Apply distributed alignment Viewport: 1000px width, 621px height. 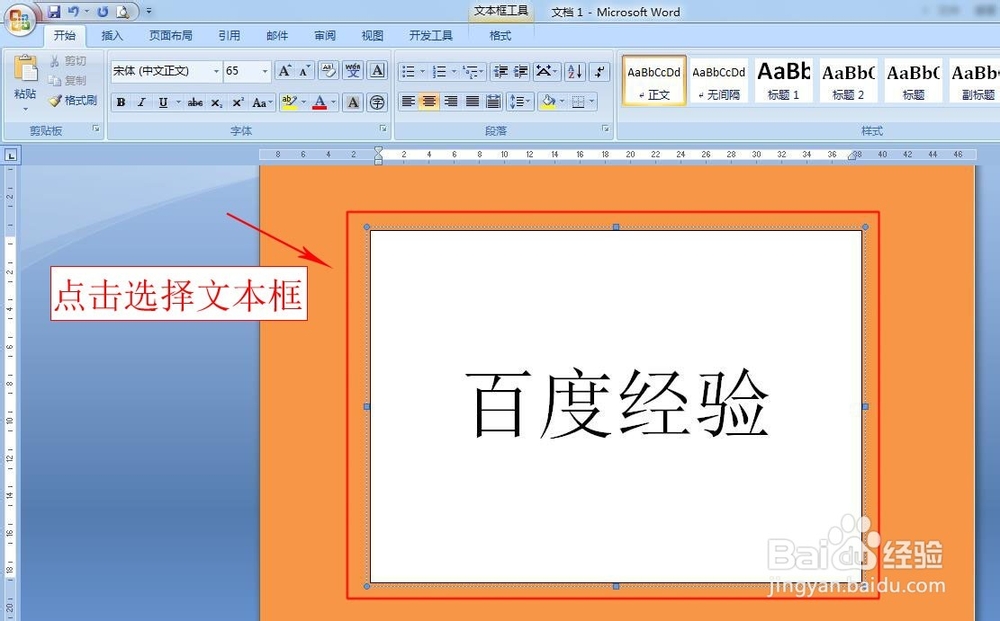(x=493, y=101)
